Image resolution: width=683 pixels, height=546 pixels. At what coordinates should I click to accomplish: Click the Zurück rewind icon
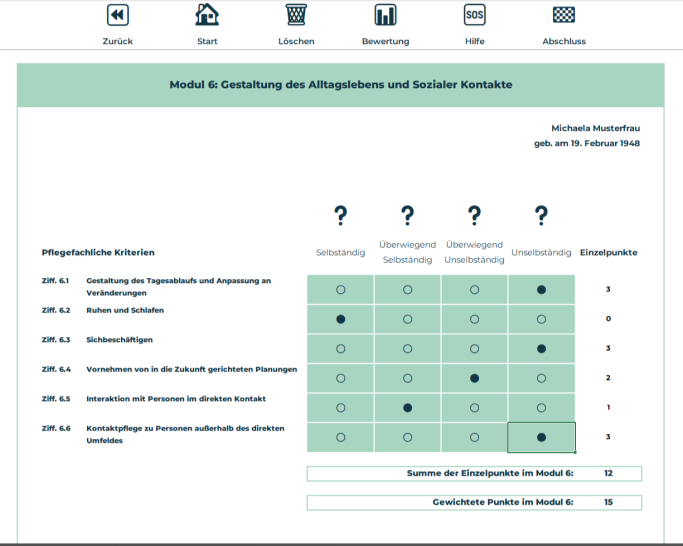point(117,15)
